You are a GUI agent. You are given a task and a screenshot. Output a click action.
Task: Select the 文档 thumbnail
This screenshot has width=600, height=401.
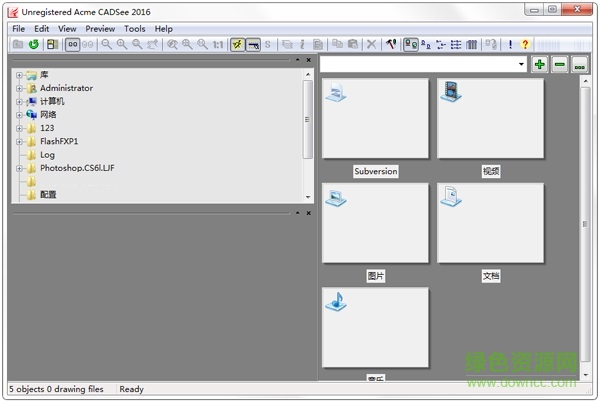[491, 223]
